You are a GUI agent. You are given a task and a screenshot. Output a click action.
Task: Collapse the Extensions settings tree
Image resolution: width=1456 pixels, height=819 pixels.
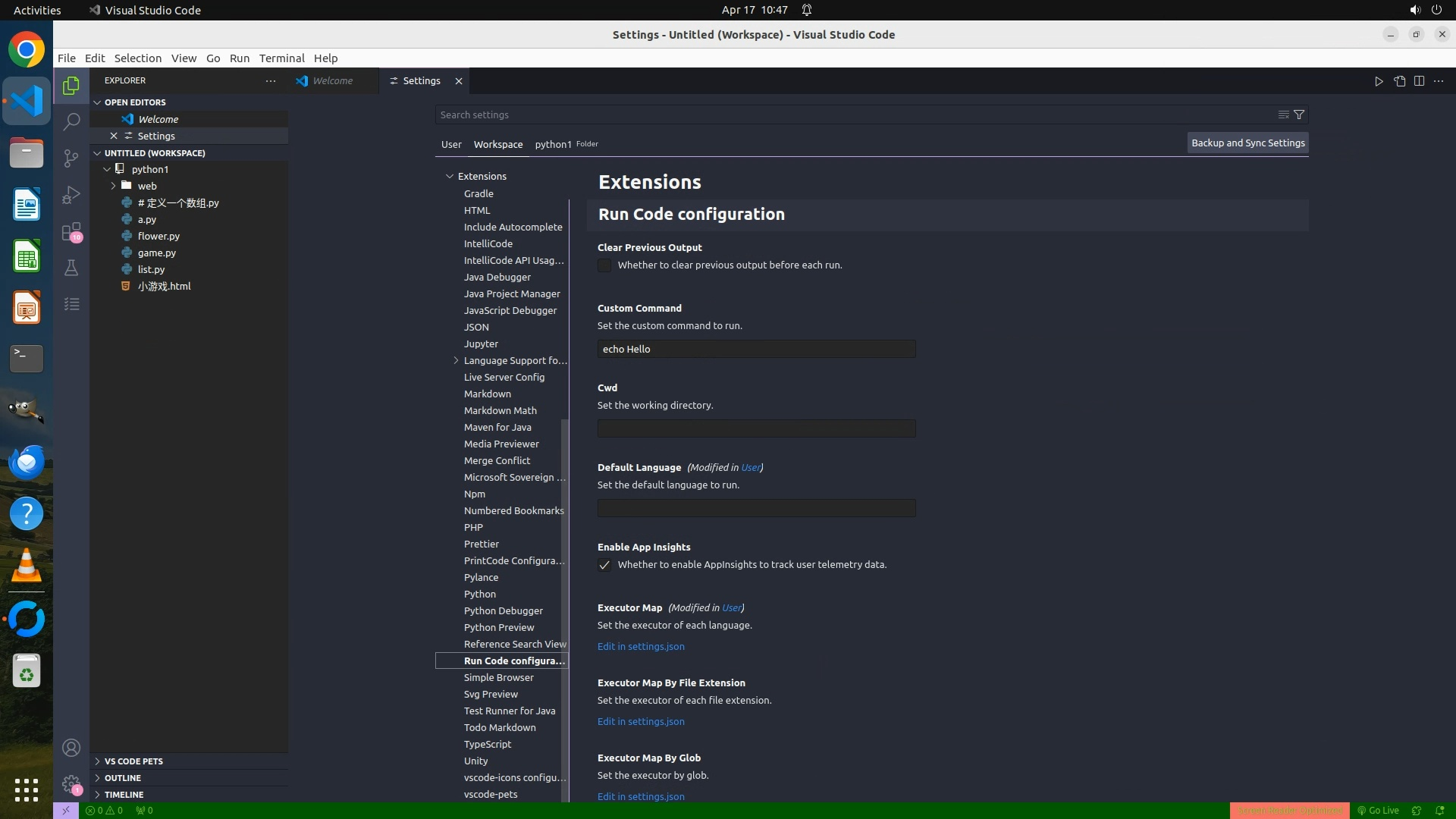pyautogui.click(x=450, y=176)
